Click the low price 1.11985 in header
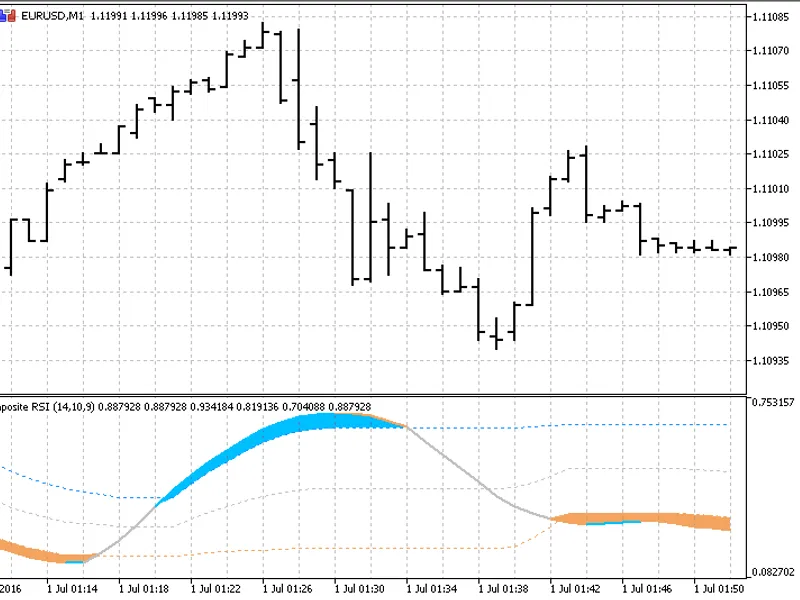This screenshot has height=600, width=800. 189,16
